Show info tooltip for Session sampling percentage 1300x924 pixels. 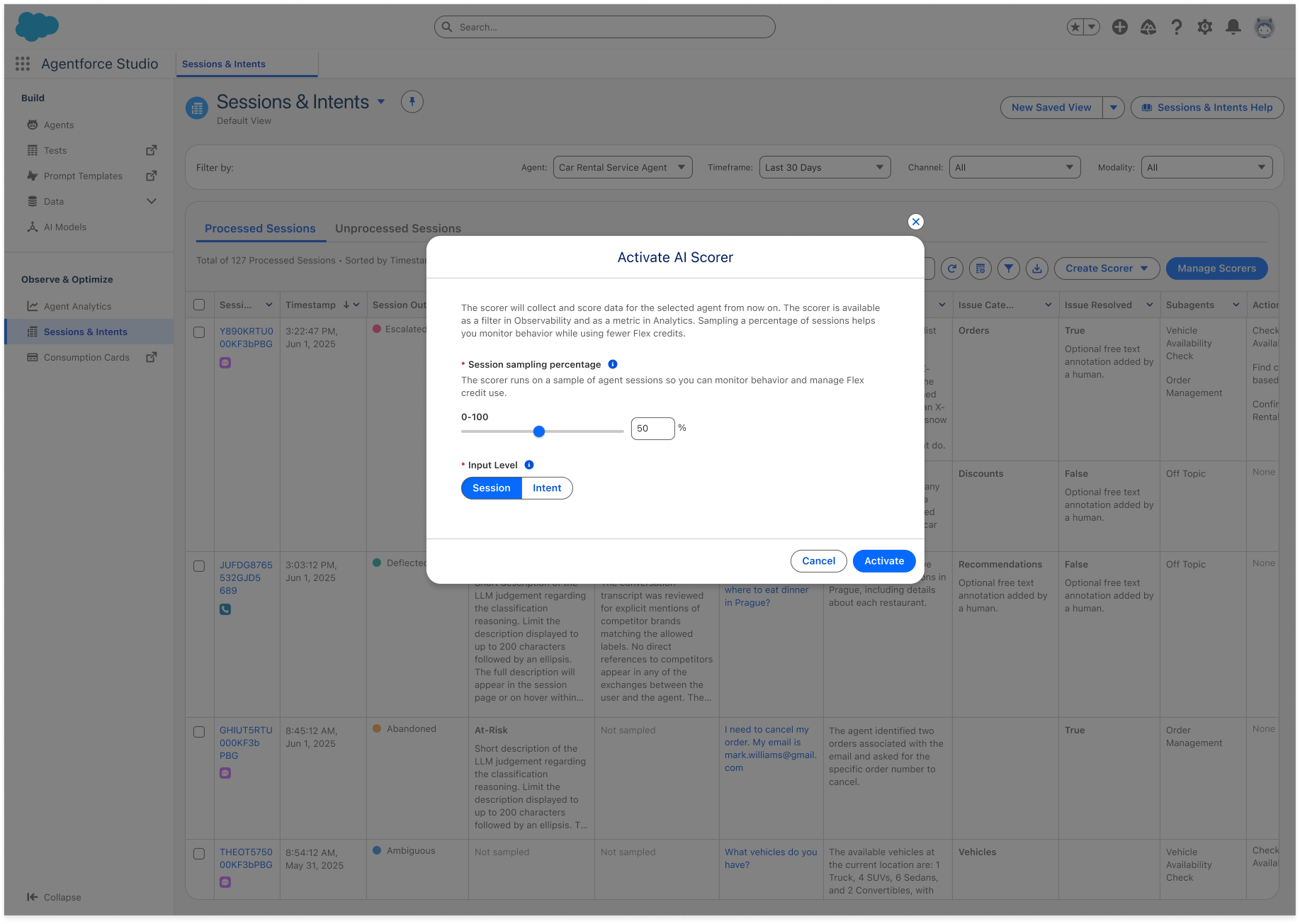613,364
